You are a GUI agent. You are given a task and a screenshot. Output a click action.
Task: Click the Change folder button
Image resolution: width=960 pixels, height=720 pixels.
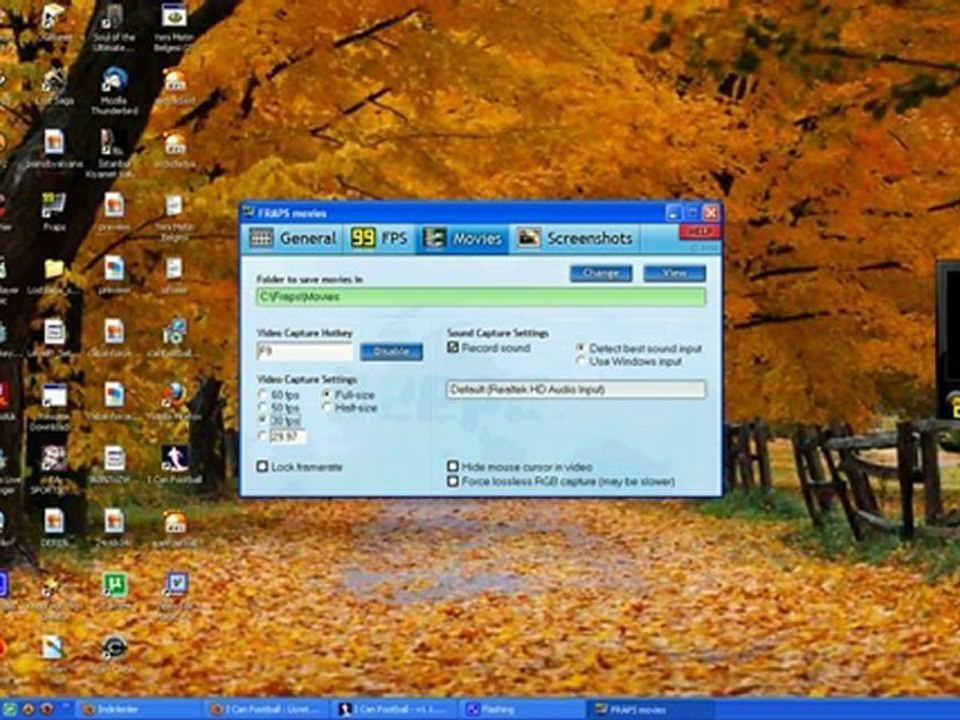pos(601,273)
